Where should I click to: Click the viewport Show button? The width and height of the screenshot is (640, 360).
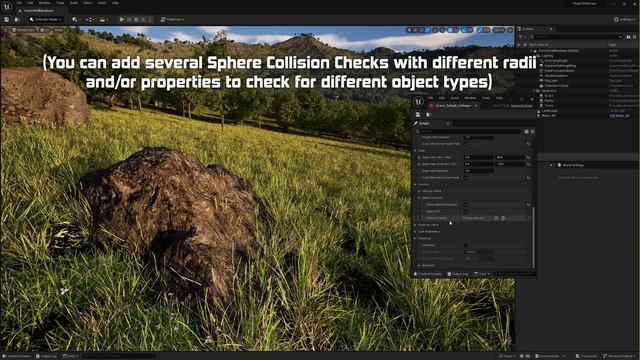coord(59,30)
